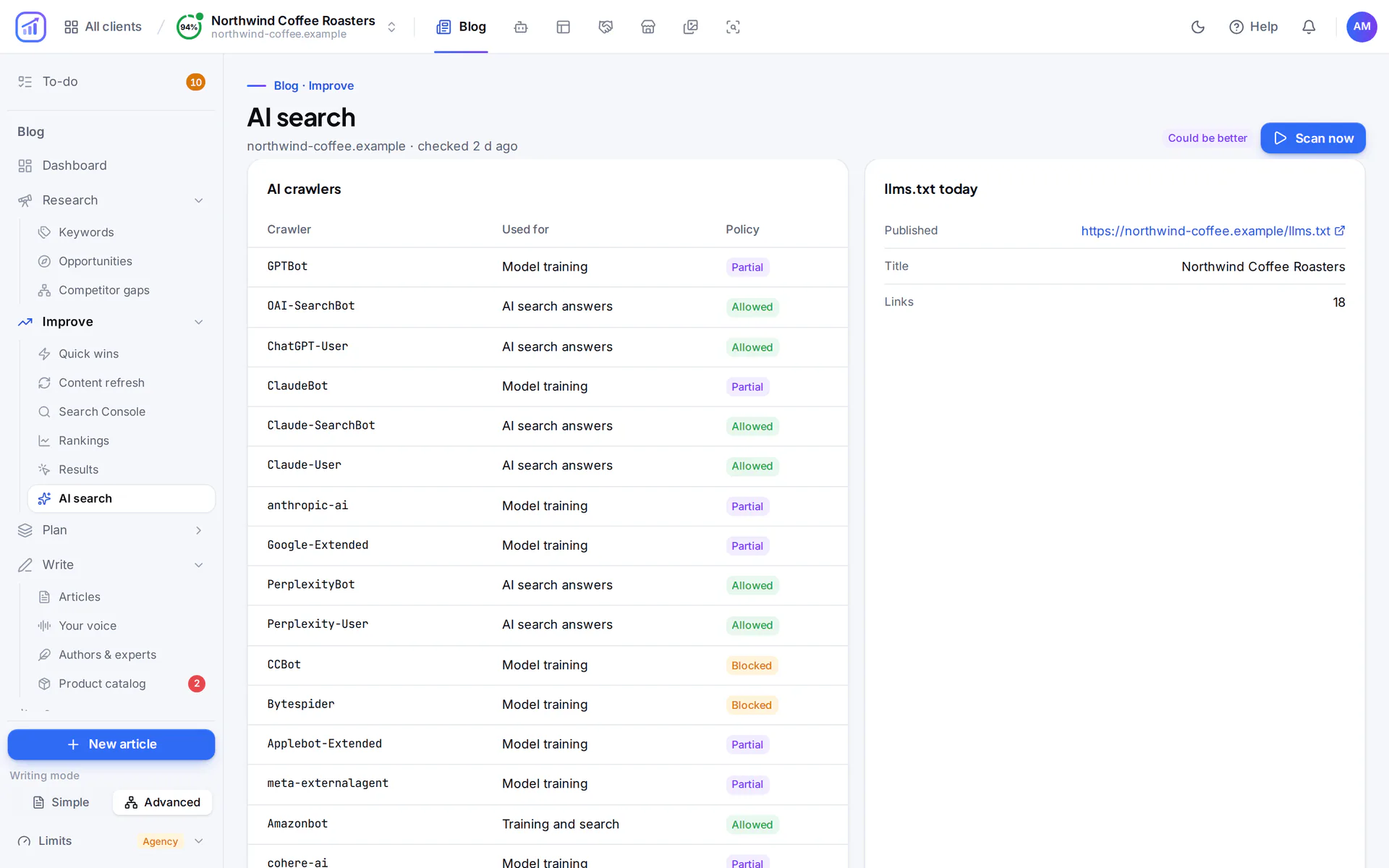1389x868 pixels.
Task: Click the Product catalog red badge 2
Action: pyautogui.click(x=197, y=684)
